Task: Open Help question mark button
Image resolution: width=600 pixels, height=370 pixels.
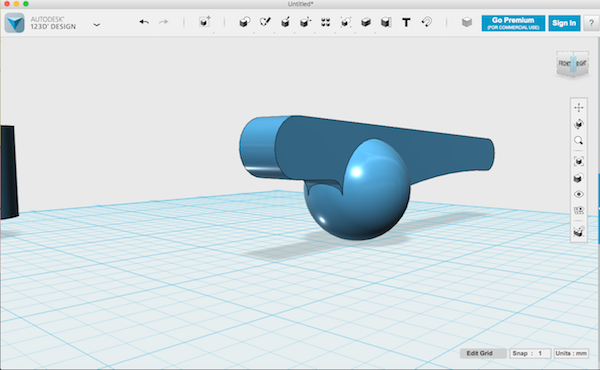Action: [591, 23]
